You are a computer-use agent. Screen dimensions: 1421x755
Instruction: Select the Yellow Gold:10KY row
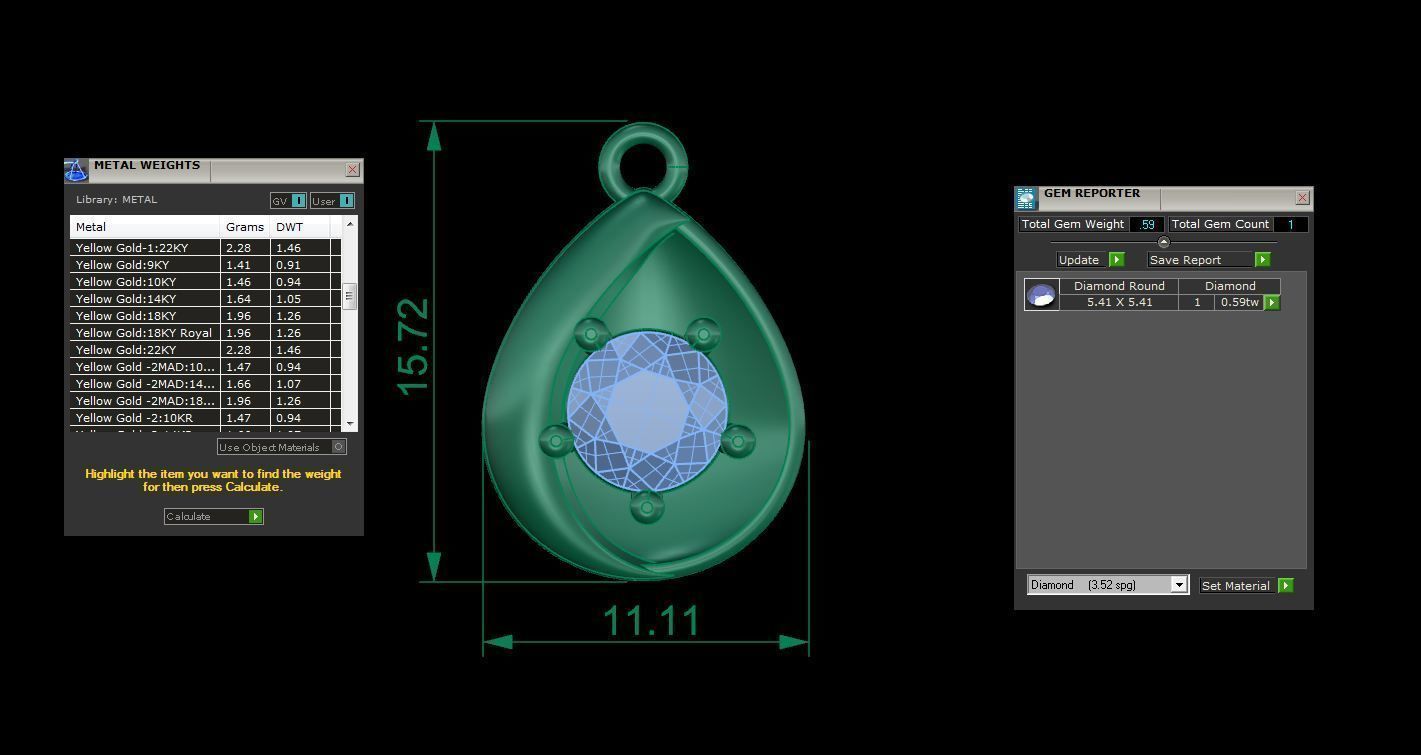205,282
